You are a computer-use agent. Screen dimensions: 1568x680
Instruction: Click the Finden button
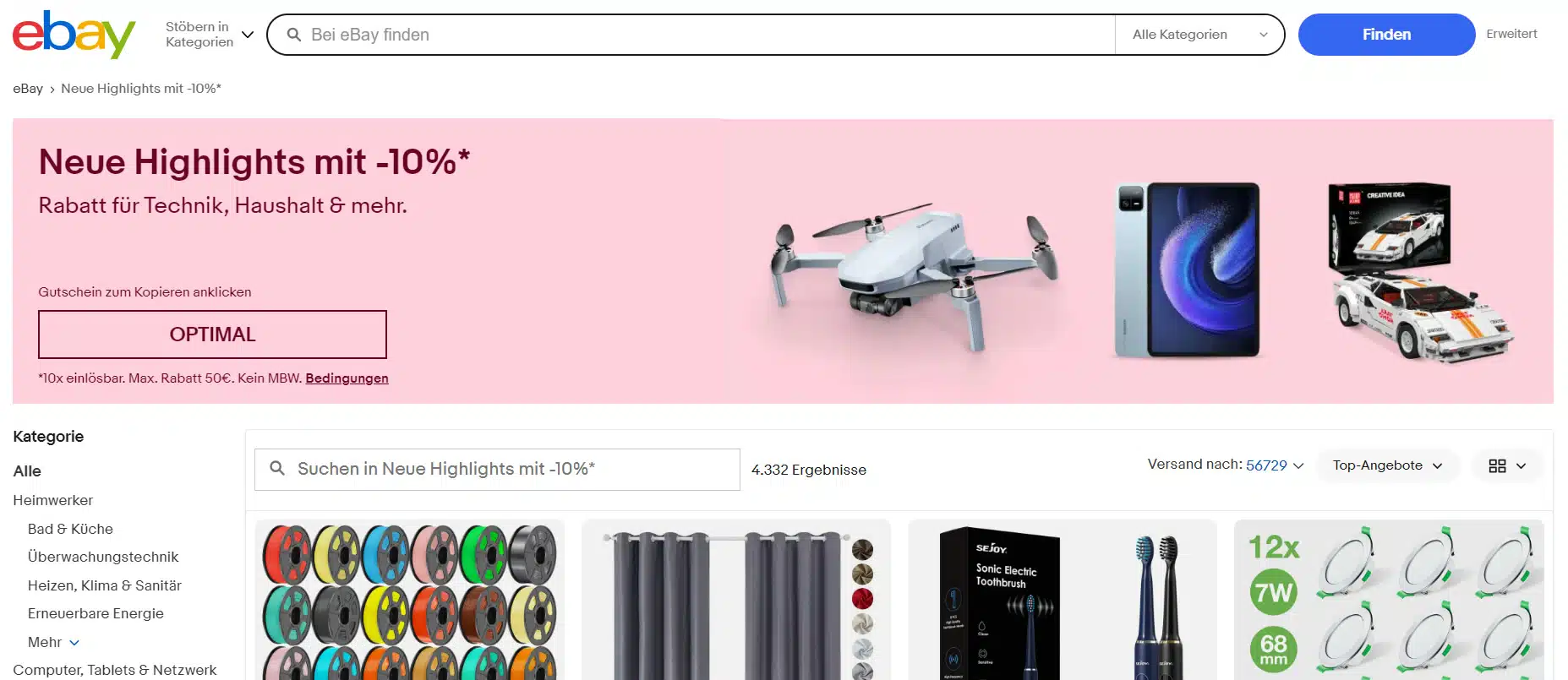[1386, 35]
